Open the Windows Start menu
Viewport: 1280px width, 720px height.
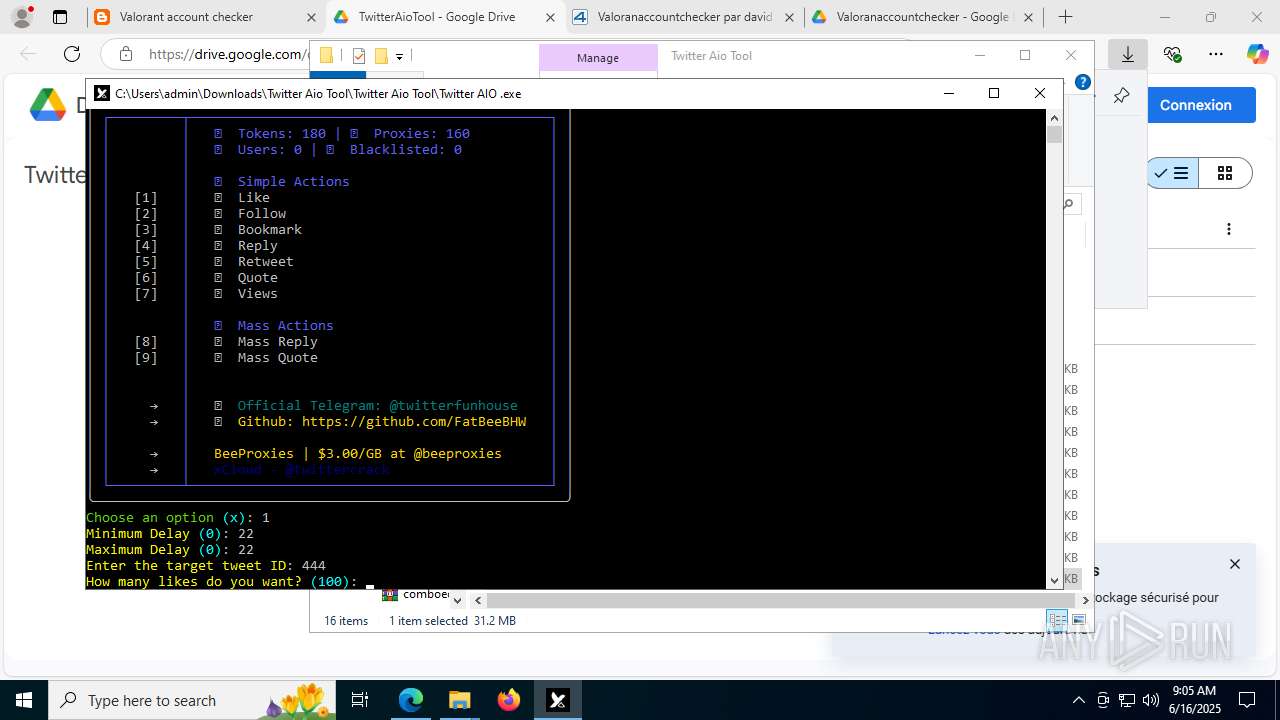24,700
